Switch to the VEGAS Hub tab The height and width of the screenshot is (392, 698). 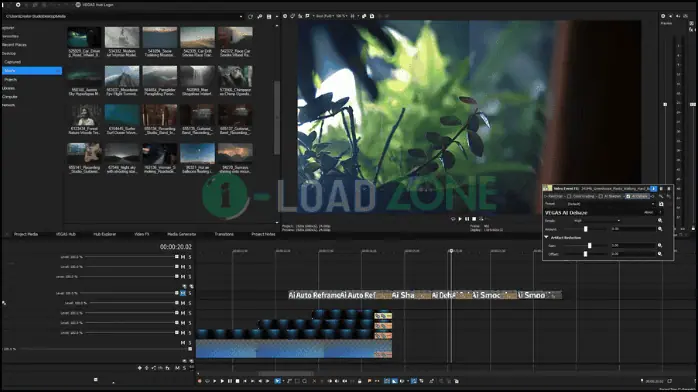coord(65,234)
